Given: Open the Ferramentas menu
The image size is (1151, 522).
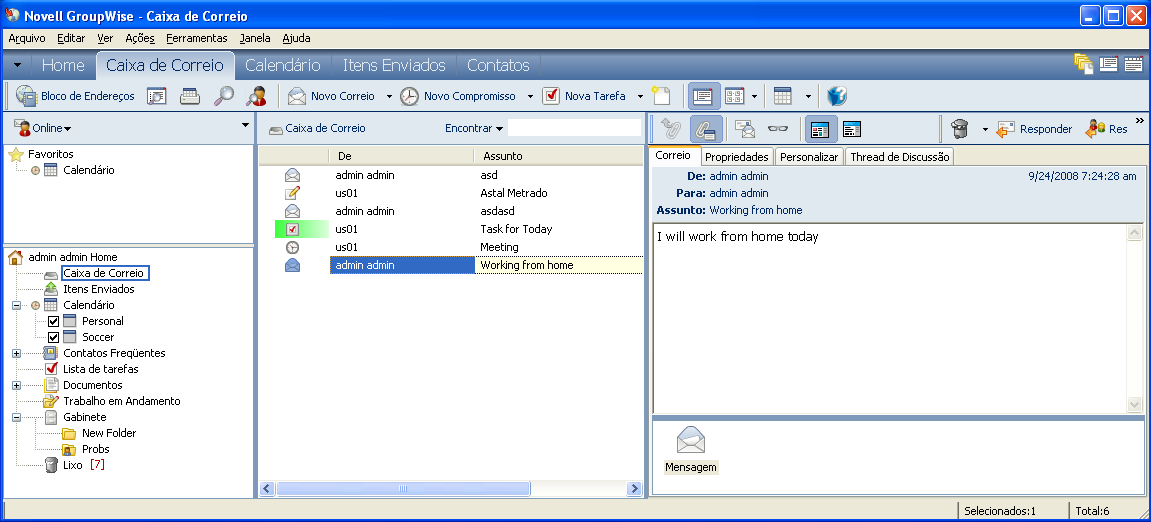Looking at the screenshot, I should tap(197, 38).
